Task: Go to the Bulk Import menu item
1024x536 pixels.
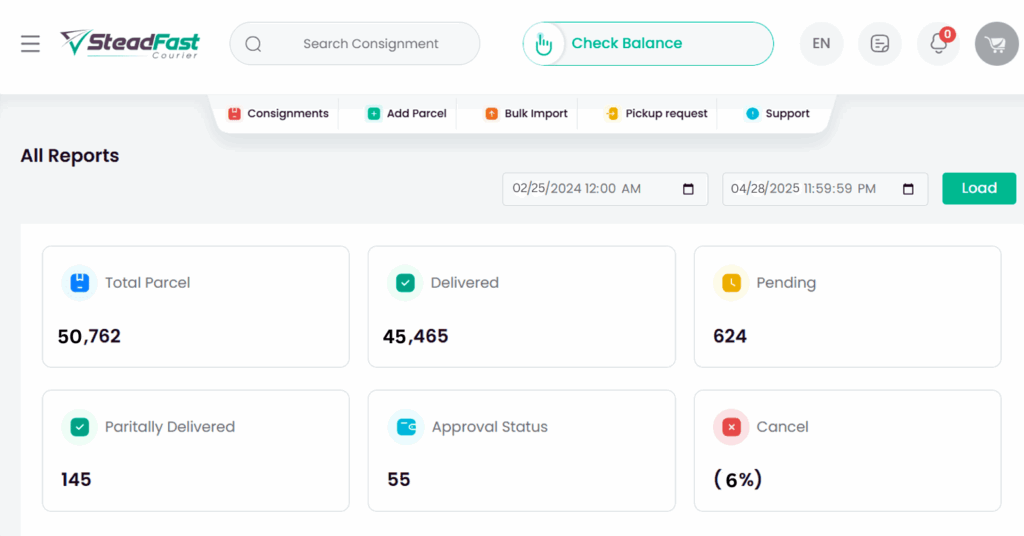Action: [526, 114]
